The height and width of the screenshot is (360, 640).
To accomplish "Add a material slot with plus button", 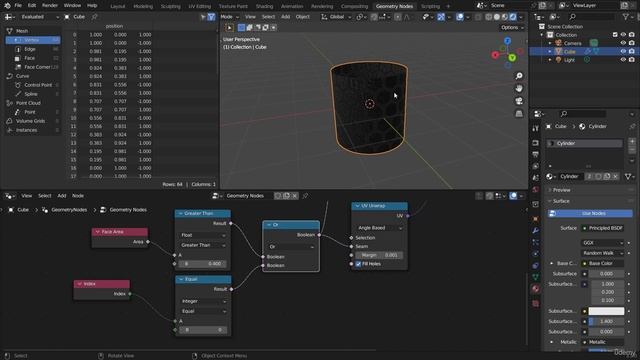I will point(632,142).
